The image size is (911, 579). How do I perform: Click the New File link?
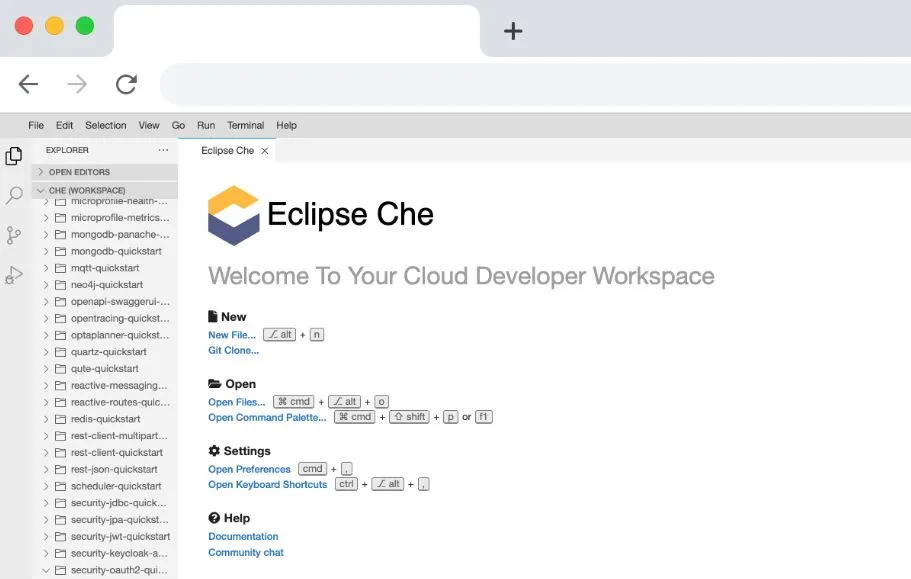point(231,335)
